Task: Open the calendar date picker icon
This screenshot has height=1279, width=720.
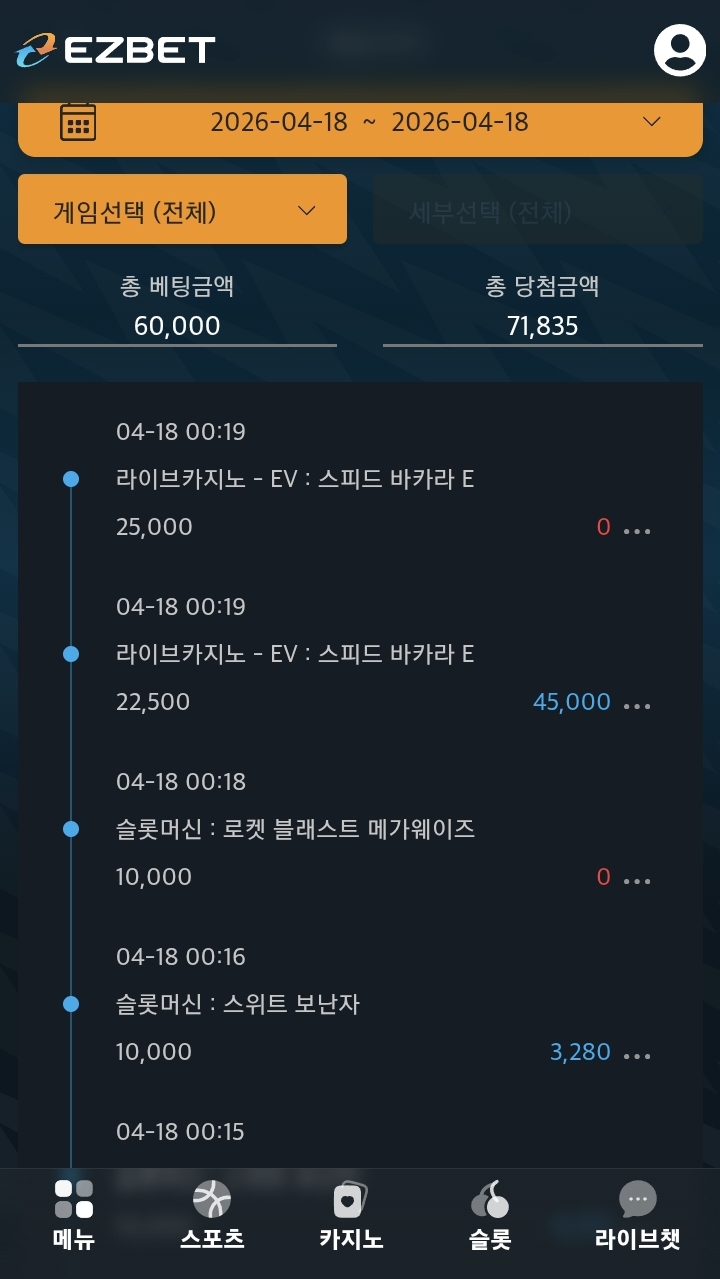Action: click(x=78, y=122)
